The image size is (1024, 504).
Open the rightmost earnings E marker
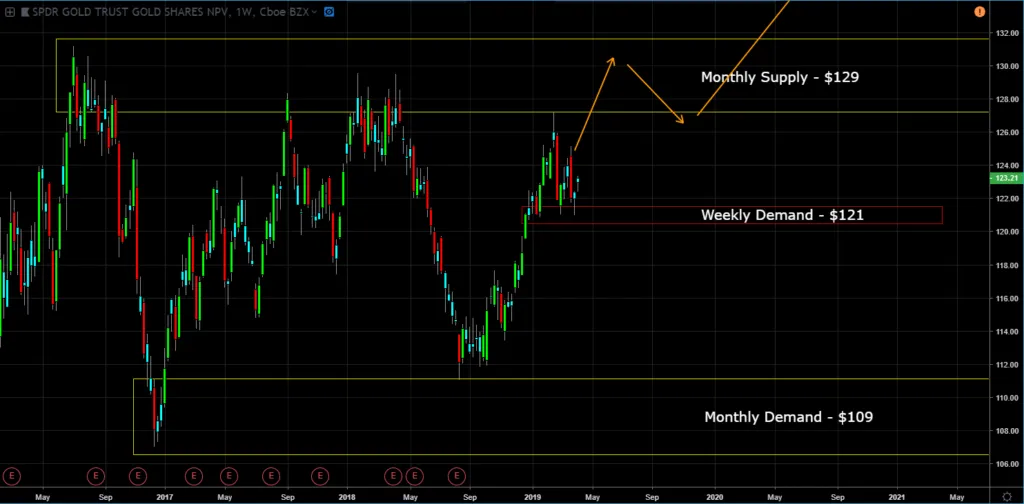[457, 477]
